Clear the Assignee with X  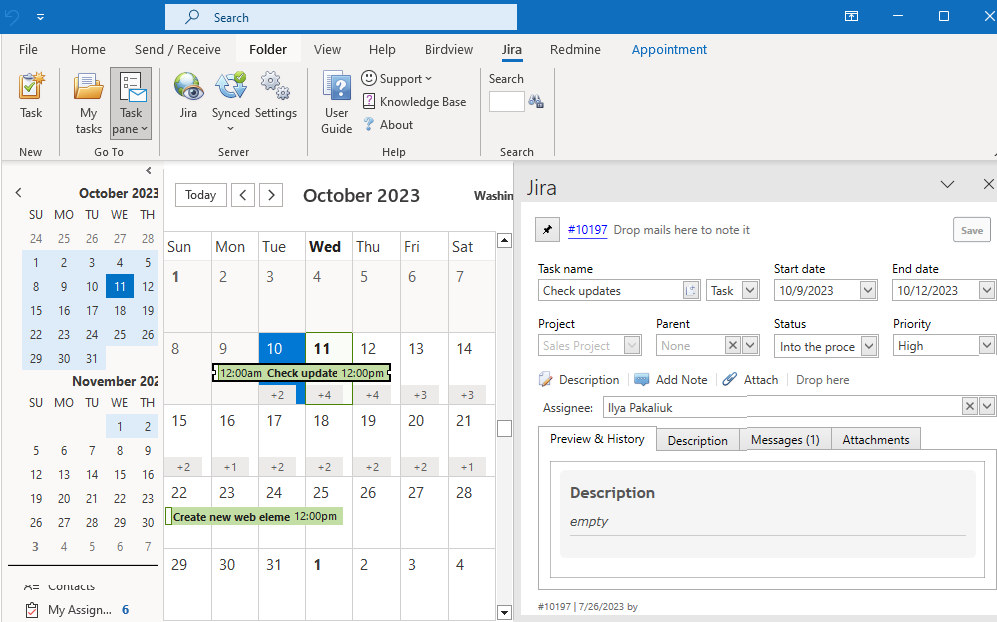(x=969, y=406)
